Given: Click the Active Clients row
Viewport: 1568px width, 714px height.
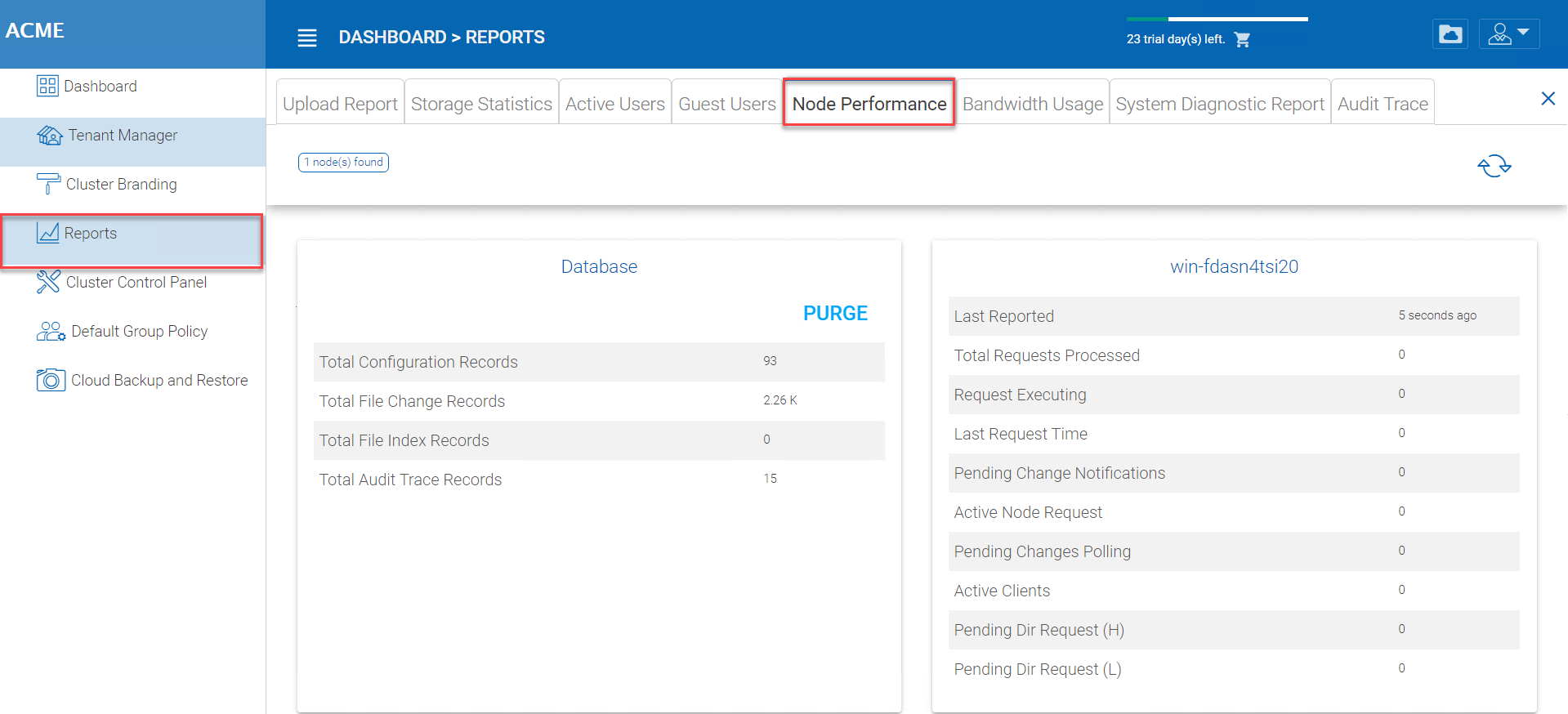Looking at the screenshot, I should coord(1234,591).
